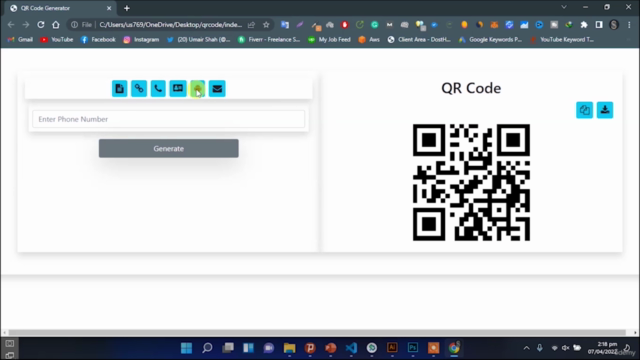The width and height of the screenshot is (640, 360).
Task: Navigate back in browser history
Action: tap(11, 25)
